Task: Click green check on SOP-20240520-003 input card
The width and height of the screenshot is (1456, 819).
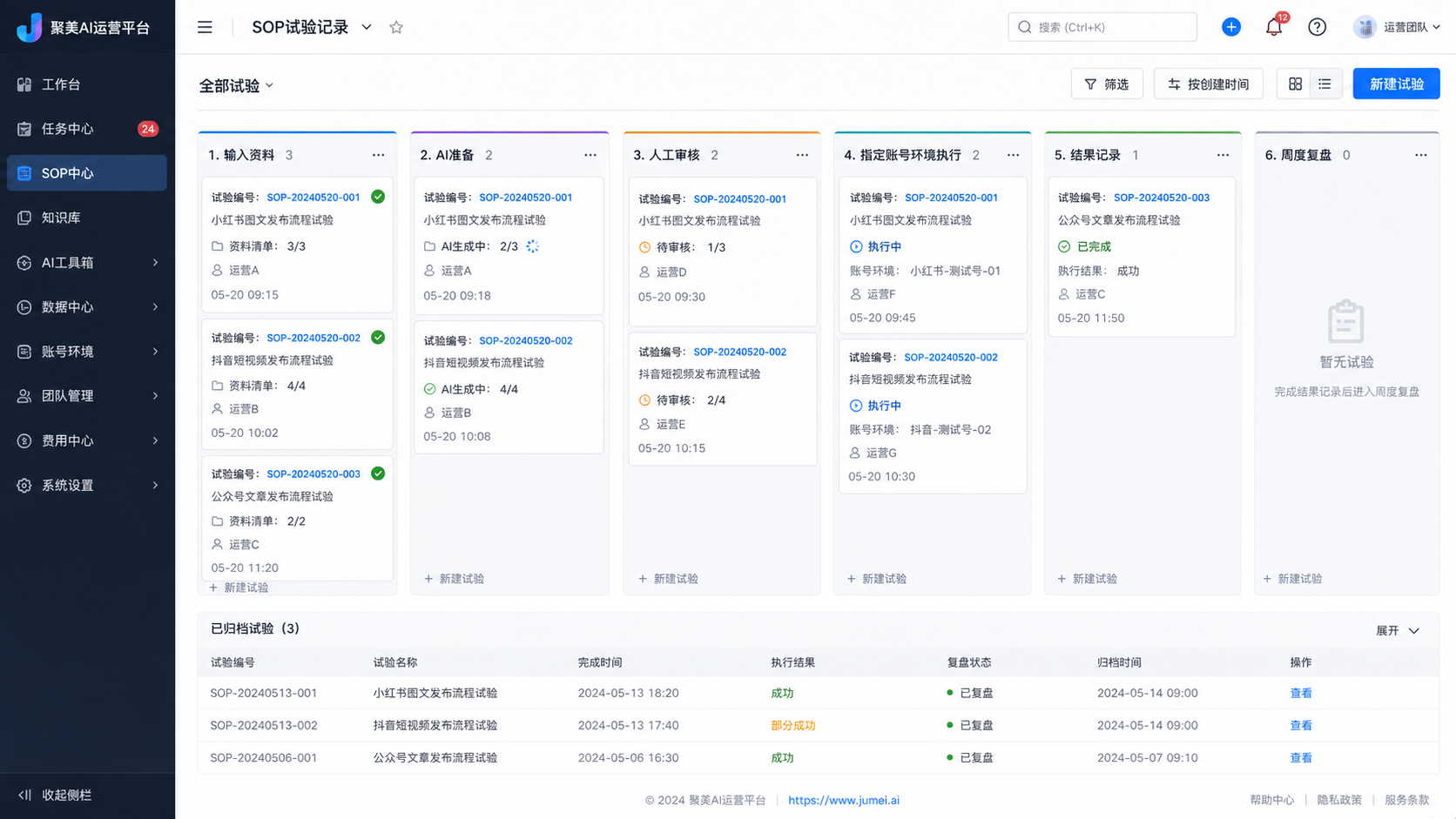Action: pos(378,473)
